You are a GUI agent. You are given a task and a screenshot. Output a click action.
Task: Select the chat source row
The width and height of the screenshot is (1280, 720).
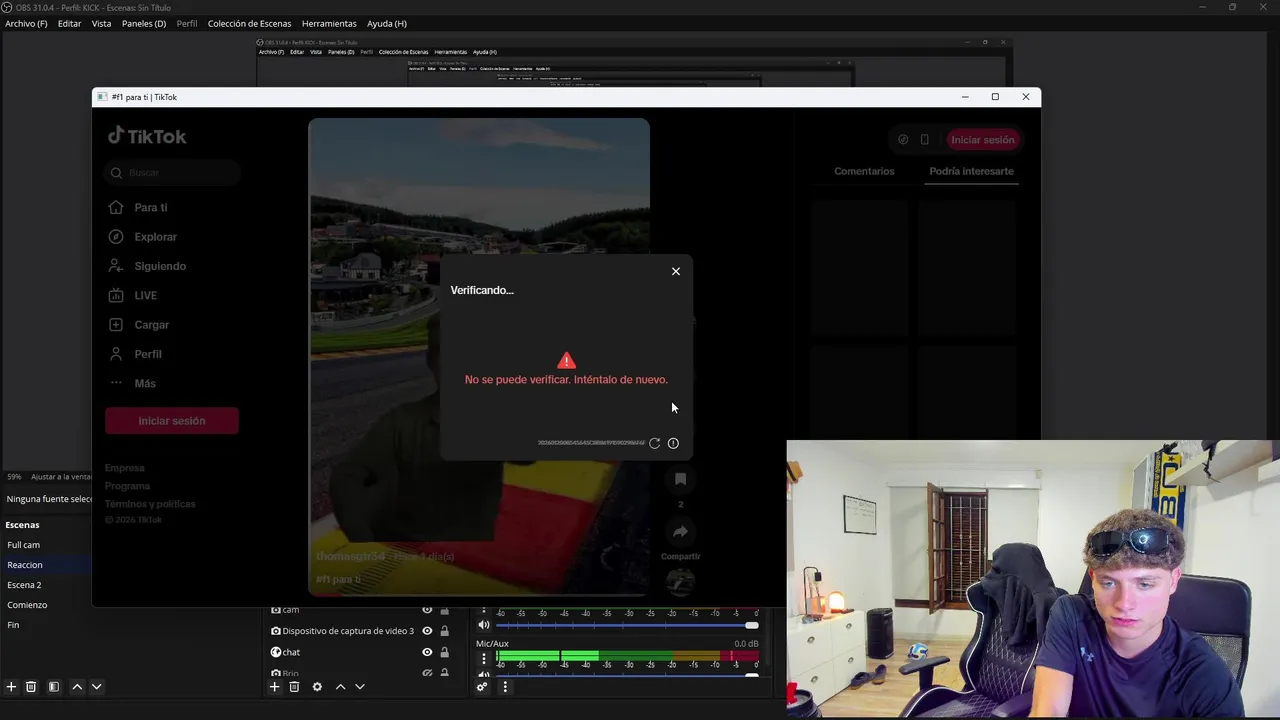[x=360, y=652]
